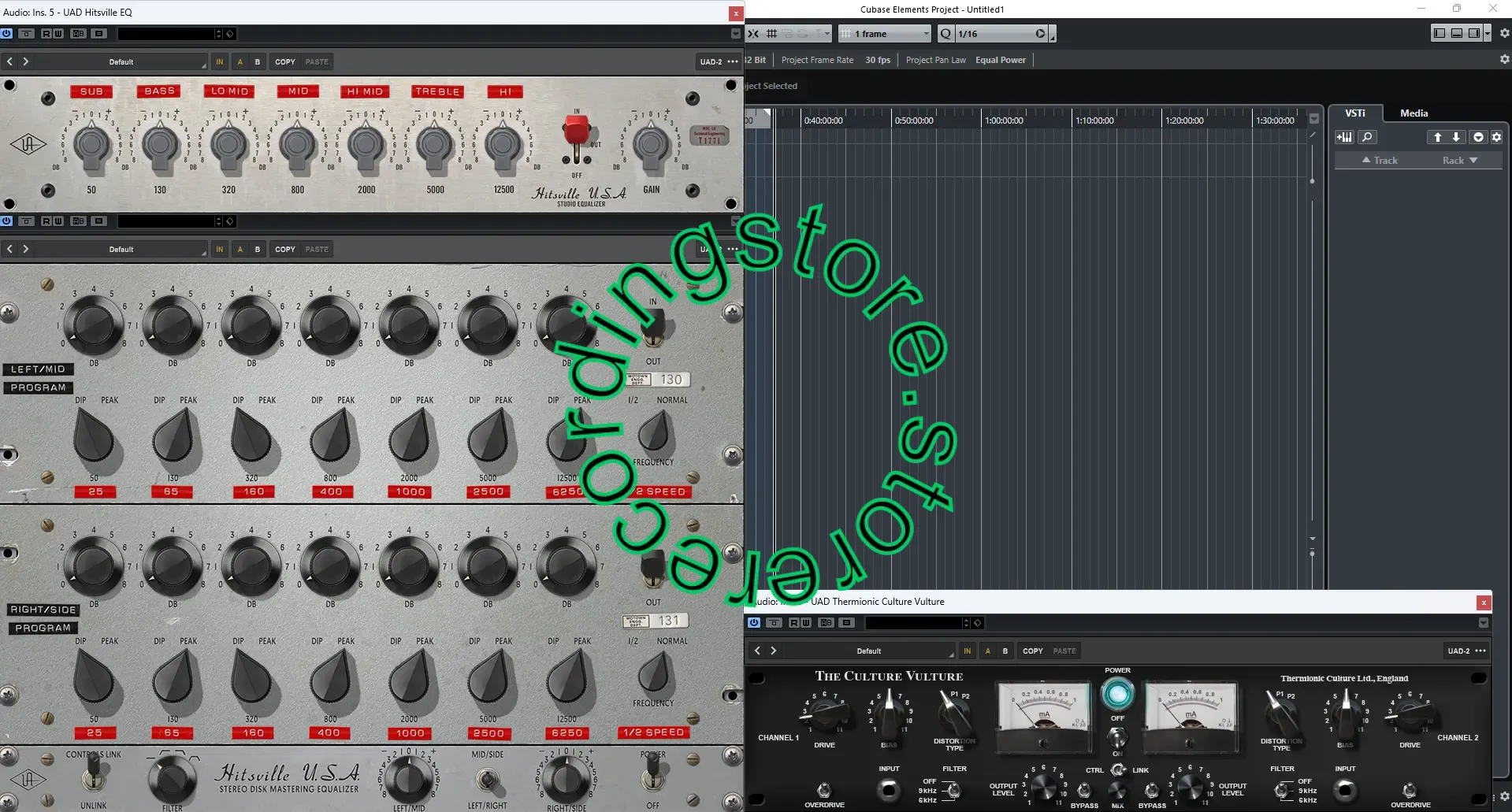The width and height of the screenshot is (1512, 812).
Task: Click Read automation in Hitsville EQ window
Action: point(46,34)
